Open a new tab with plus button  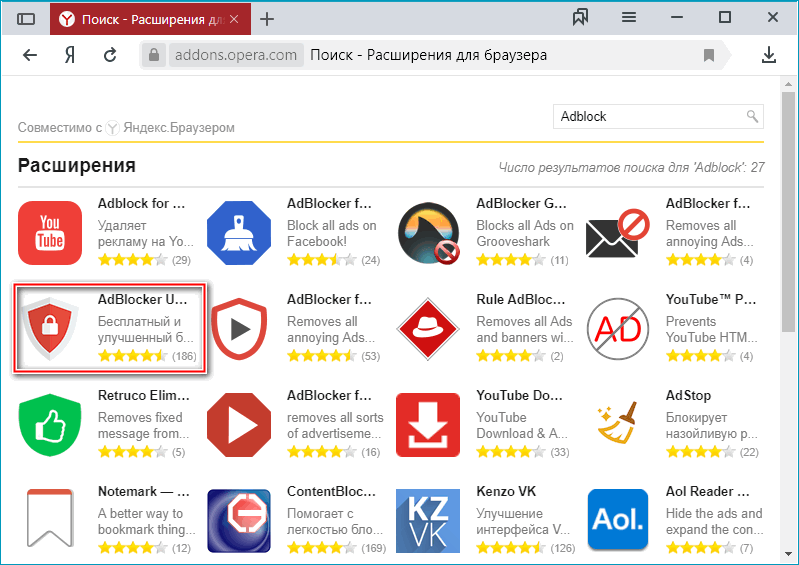(267, 19)
